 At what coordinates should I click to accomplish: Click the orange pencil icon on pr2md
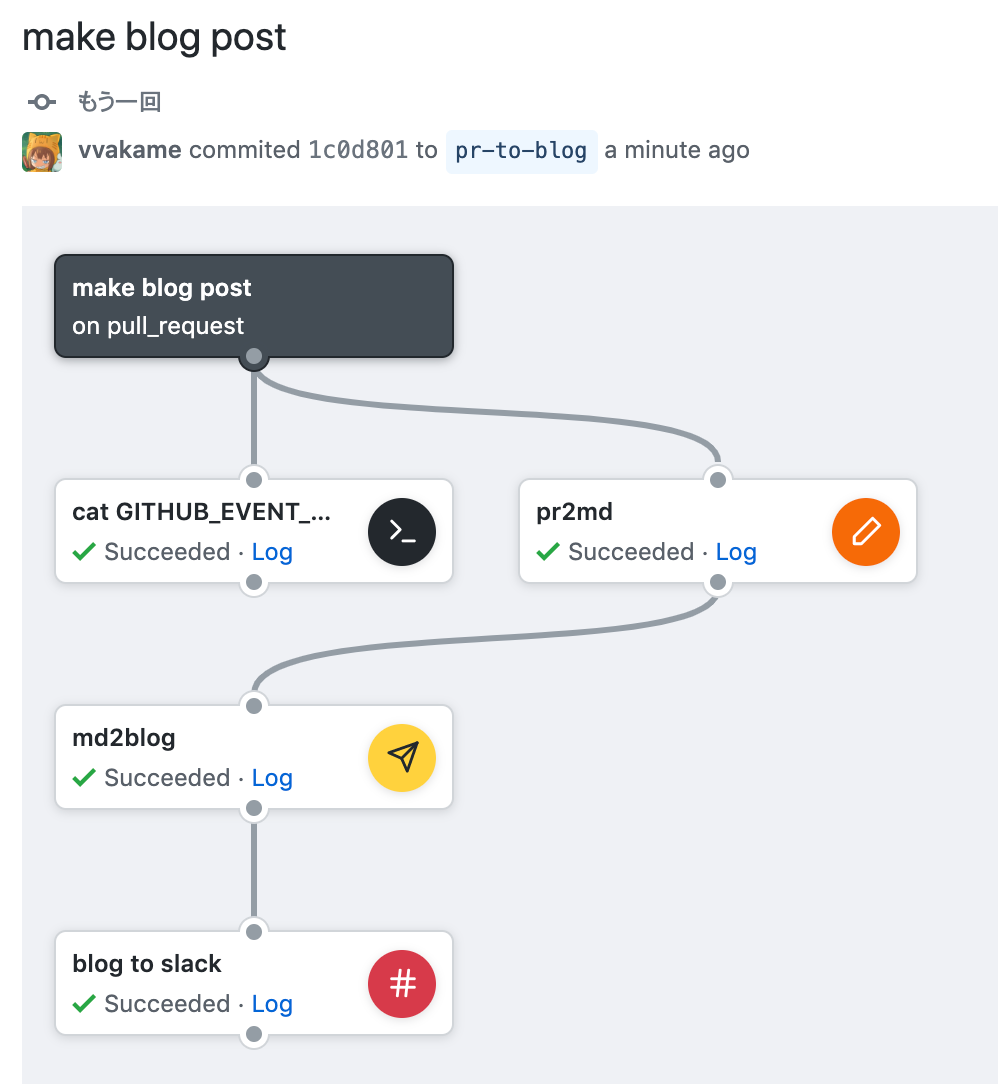click(x=865, y=531)
